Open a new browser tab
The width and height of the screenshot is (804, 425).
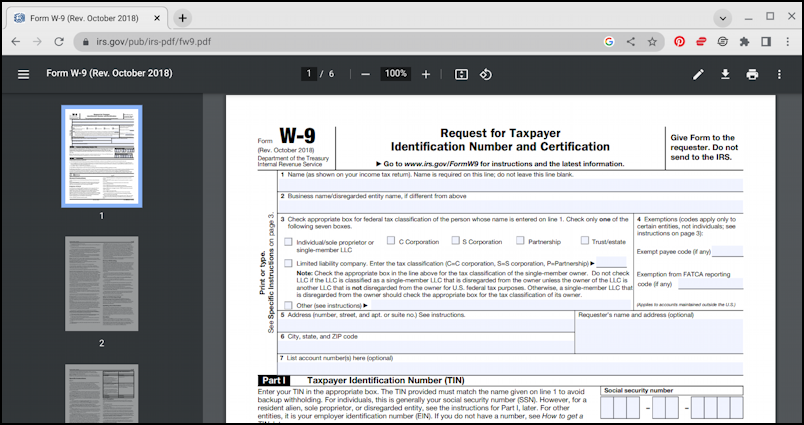(182, 18)
